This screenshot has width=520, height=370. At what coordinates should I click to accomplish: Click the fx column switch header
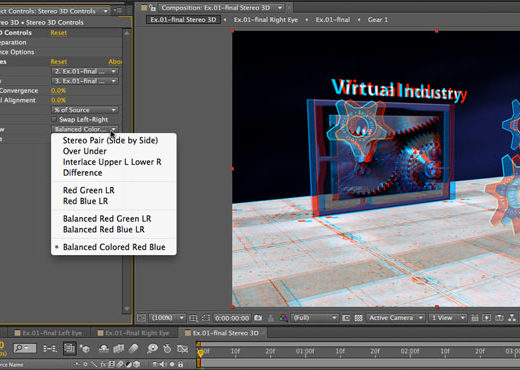(x=103, y=364)
